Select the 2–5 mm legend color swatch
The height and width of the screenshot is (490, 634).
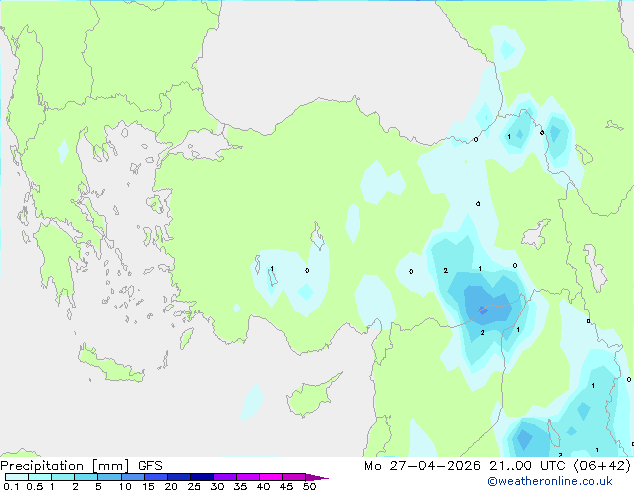86,477
